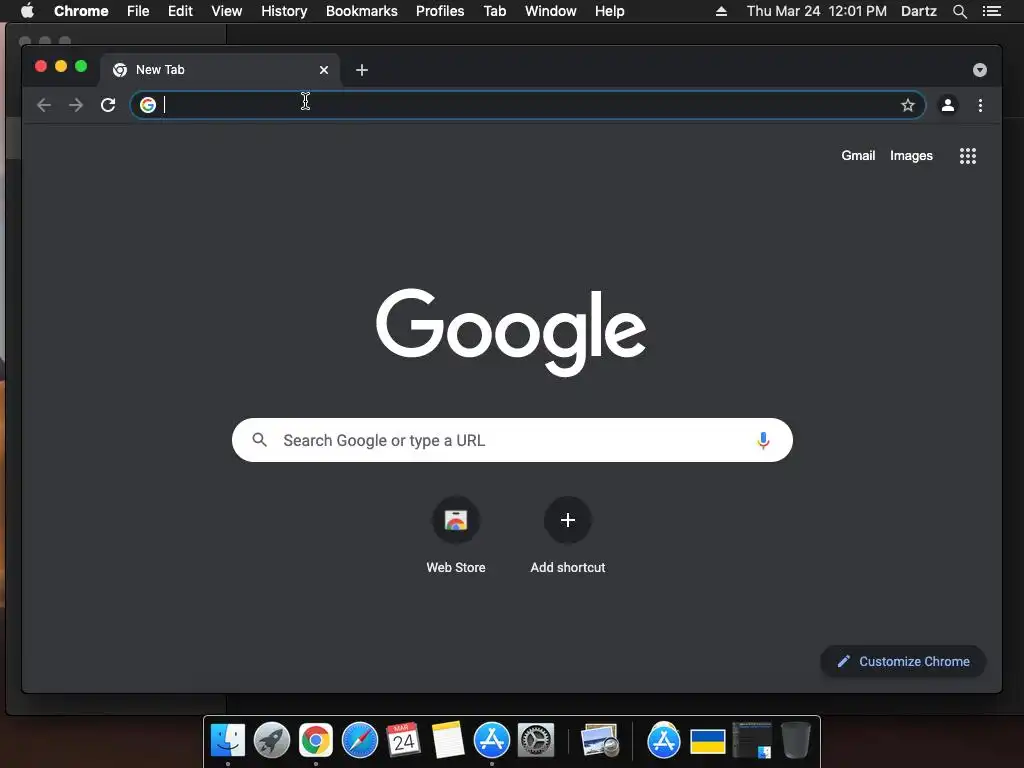
Task: Bookmark this tab with the star icon
Action: click(908, 105)
